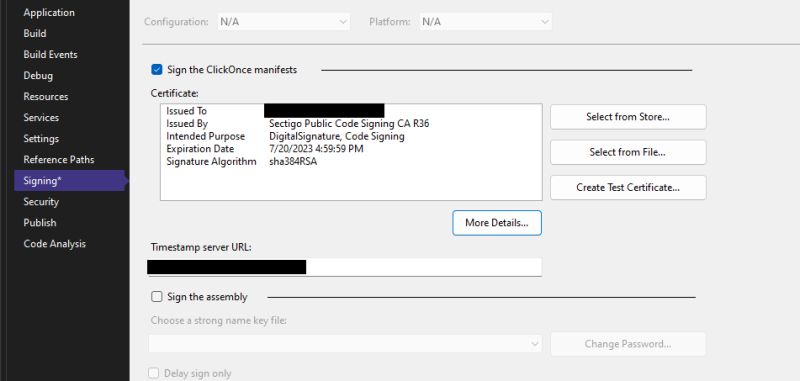Select the Issued By Sectigo value text
800x381 pixels.
[349, 123]
